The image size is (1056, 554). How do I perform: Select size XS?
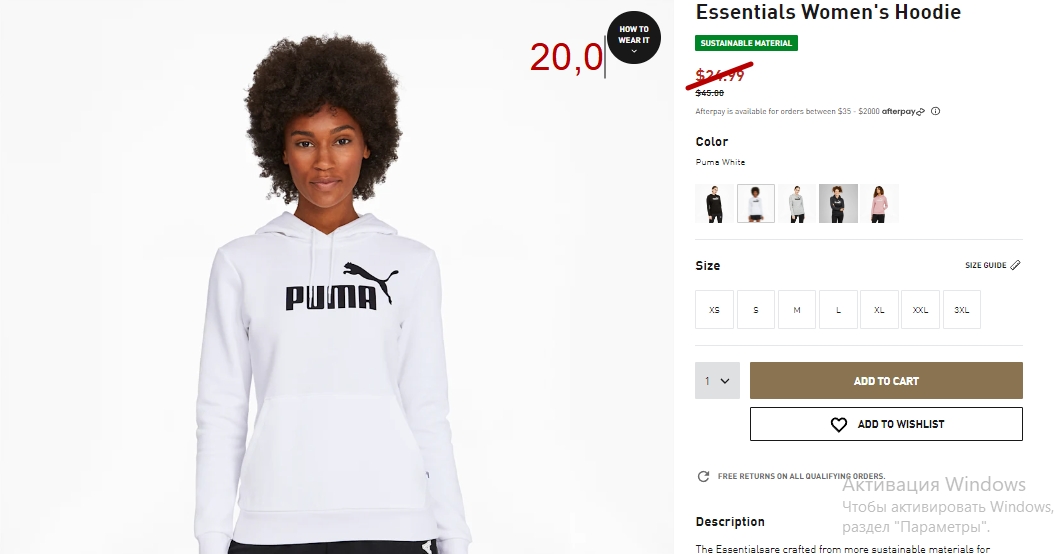[715, 310]
